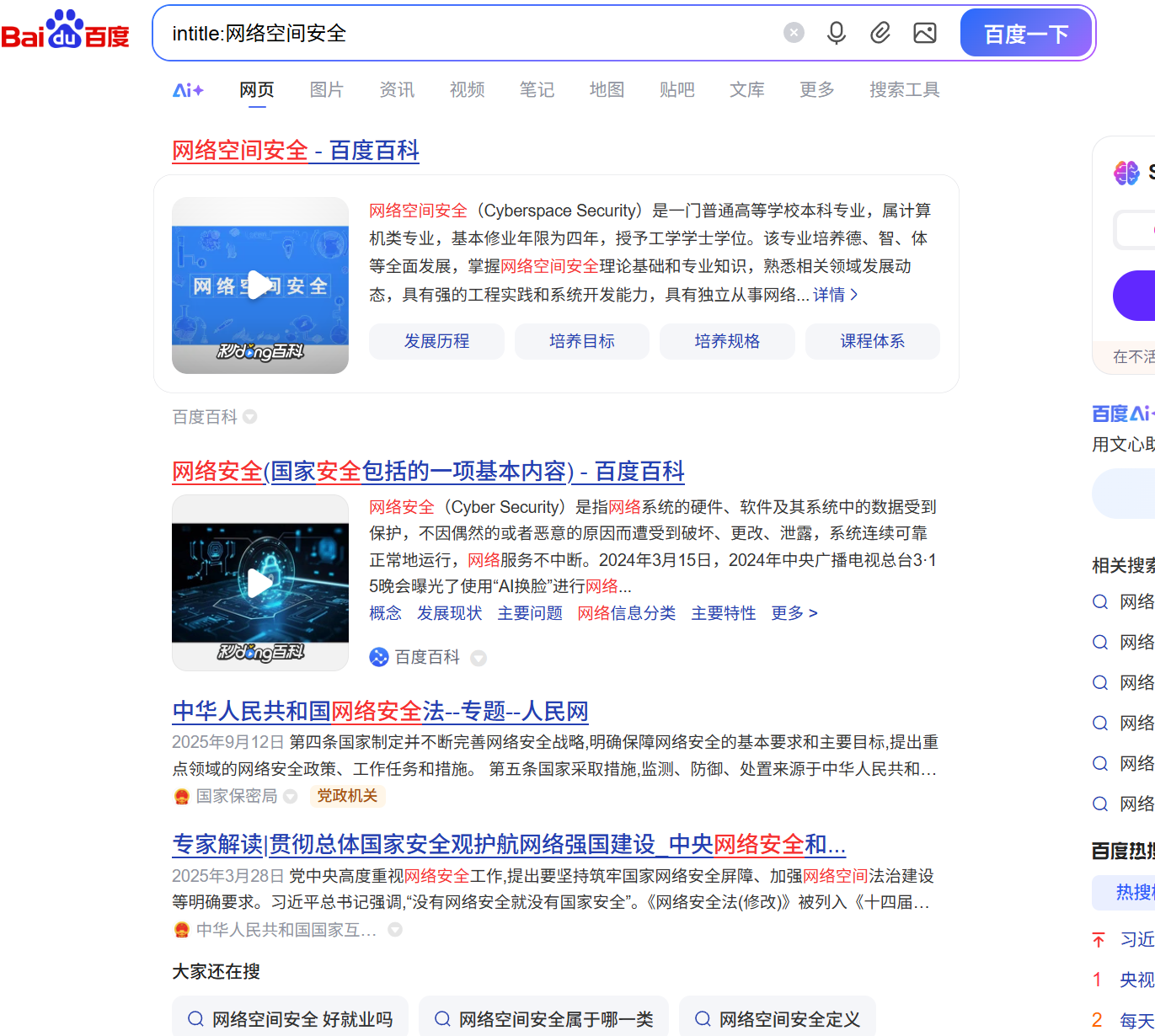1155x1036 pixels.
Task: Switch to the 地图 tab
Action: 607,90
